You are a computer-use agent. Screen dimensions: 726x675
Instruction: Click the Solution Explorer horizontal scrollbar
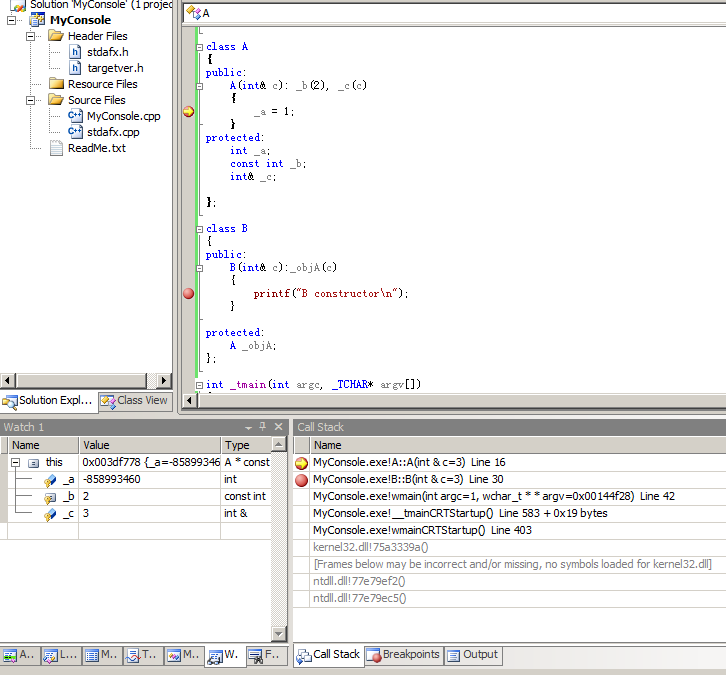coord(80,380)
